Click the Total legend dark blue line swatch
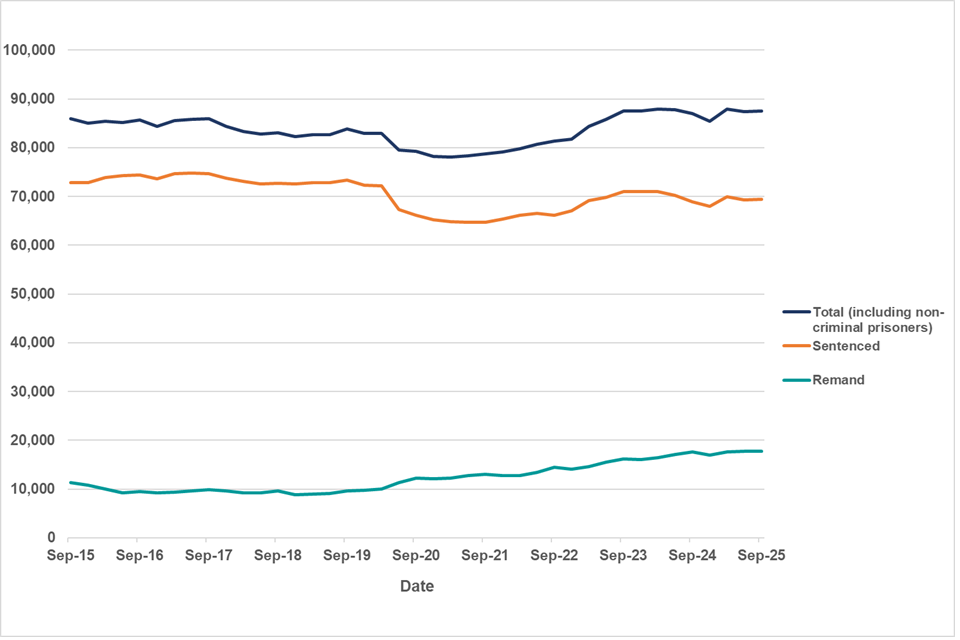The height and width of the screenshot is (640, 960). click(796, 312)
